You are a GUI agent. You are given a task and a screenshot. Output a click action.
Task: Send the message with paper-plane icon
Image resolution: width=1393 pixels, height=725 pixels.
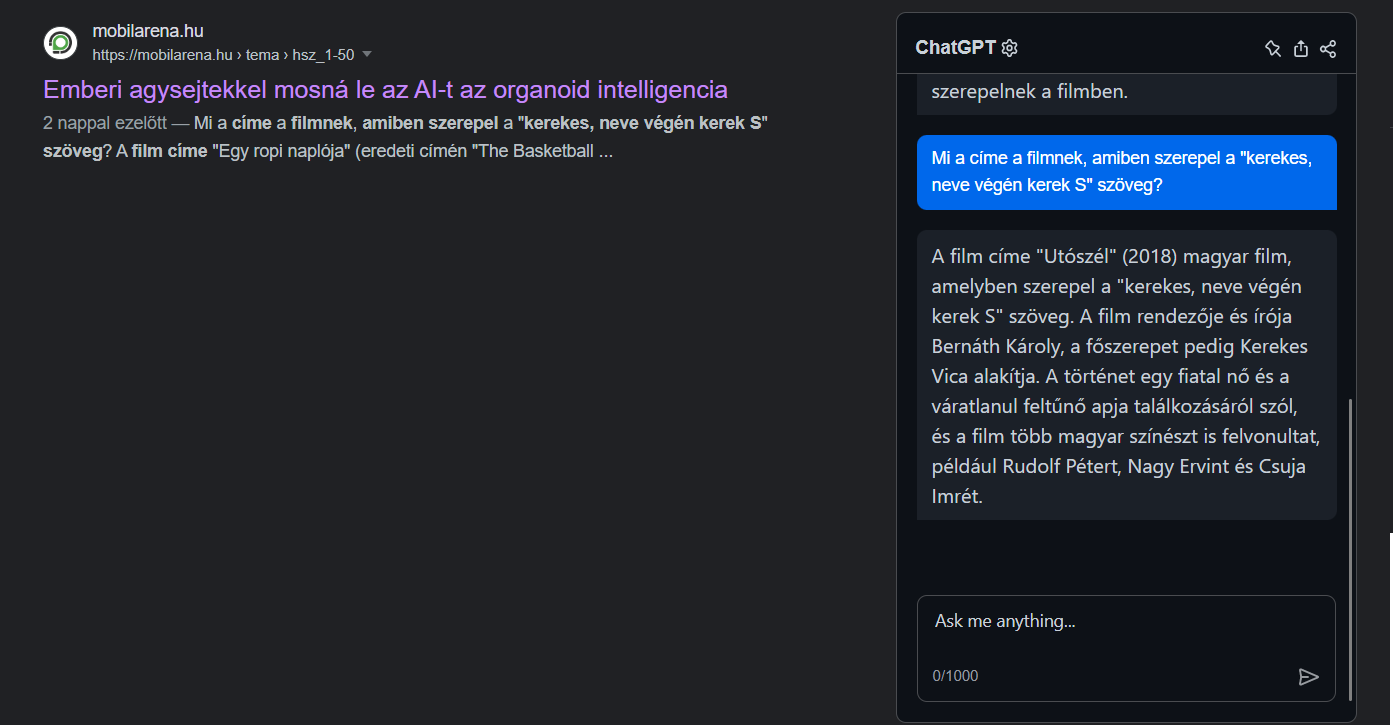1308,677
